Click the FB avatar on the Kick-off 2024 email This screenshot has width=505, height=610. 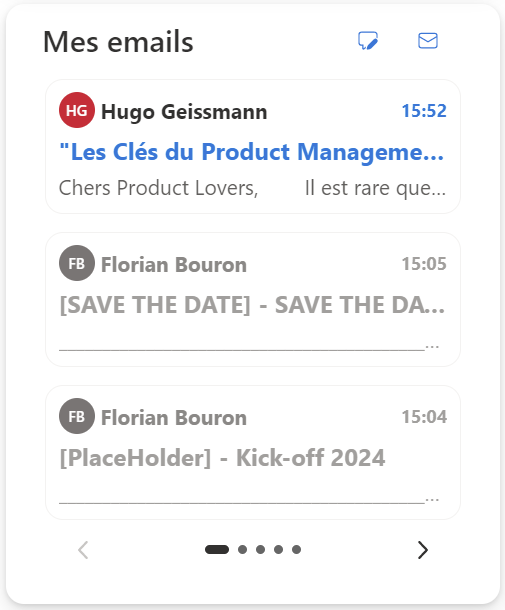77,416
